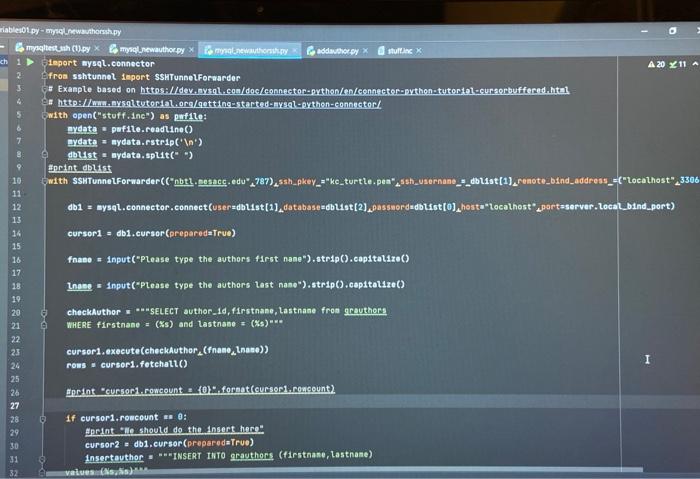Open the mysqltutorial.org getting-started link
Screen dimensions: 700x479
point(219,104)
